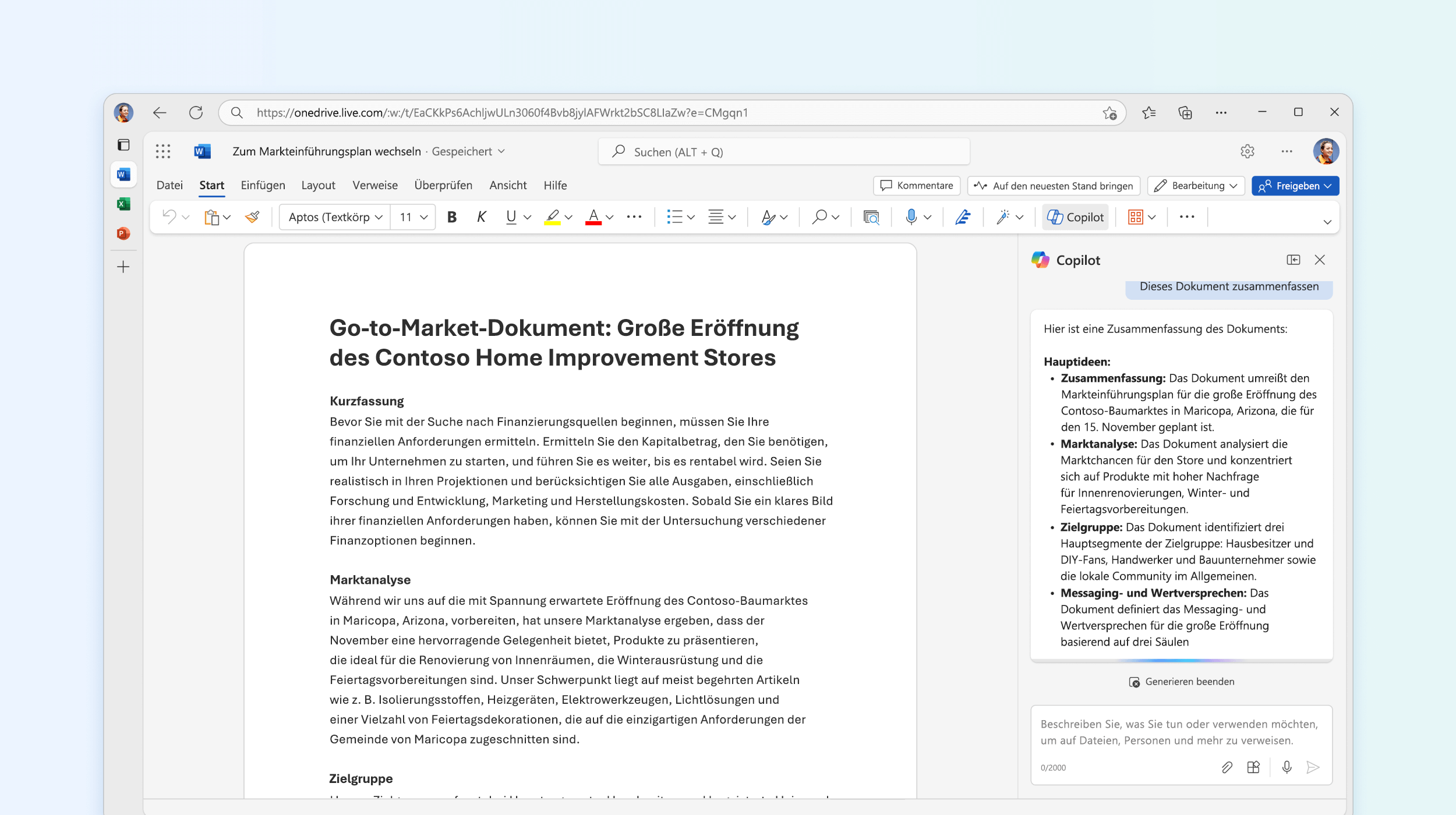Click the Format Painter brush icon
The image size is (1456, 815).
tap(252, 217)
